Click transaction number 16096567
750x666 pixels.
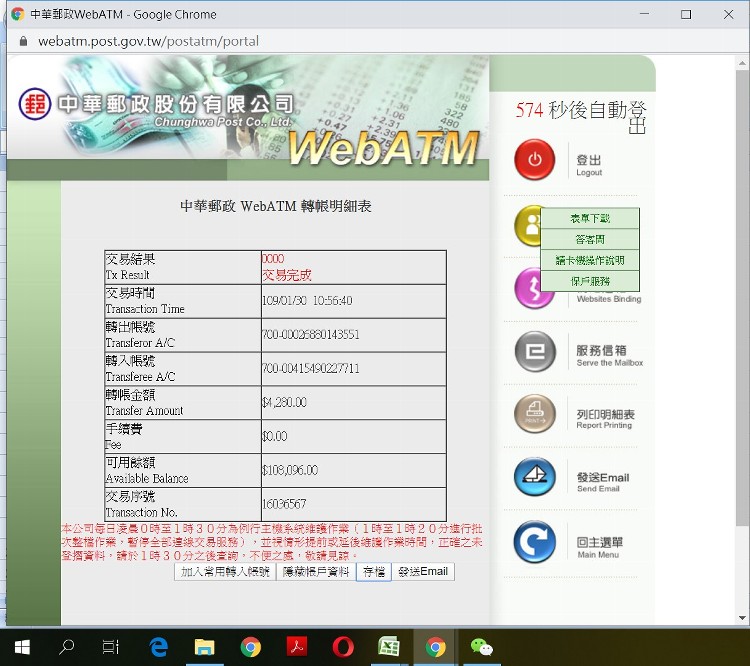coord(284,504)
